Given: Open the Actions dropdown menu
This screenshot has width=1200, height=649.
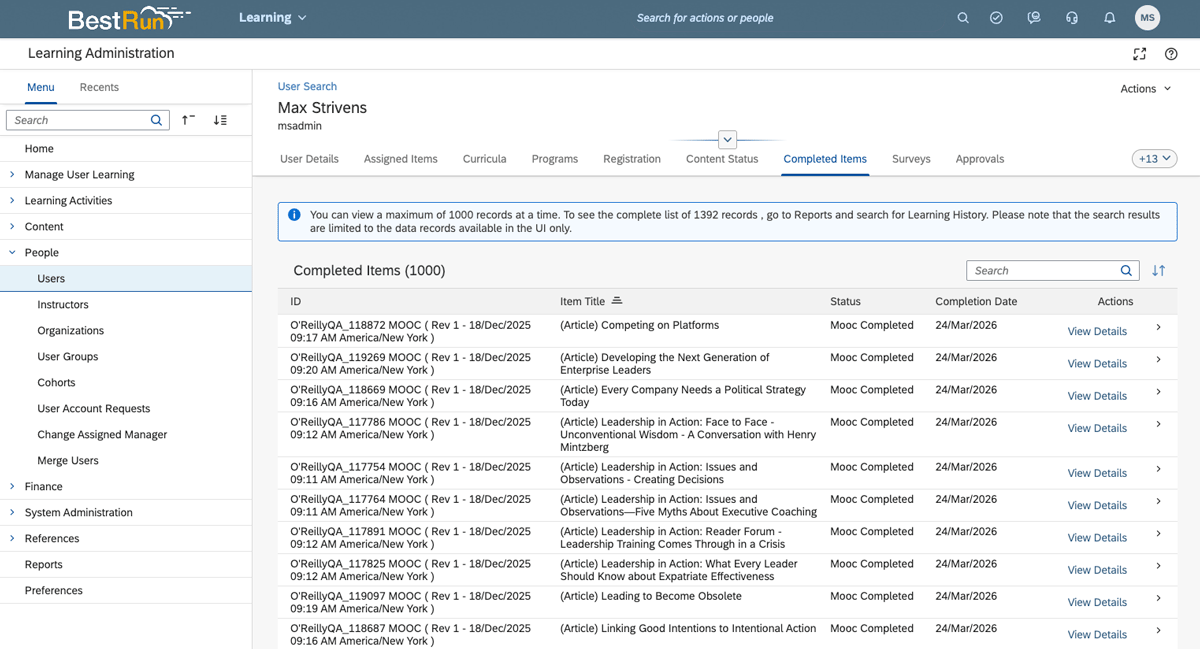Looking at the screenshot, I should point(1145,89).
